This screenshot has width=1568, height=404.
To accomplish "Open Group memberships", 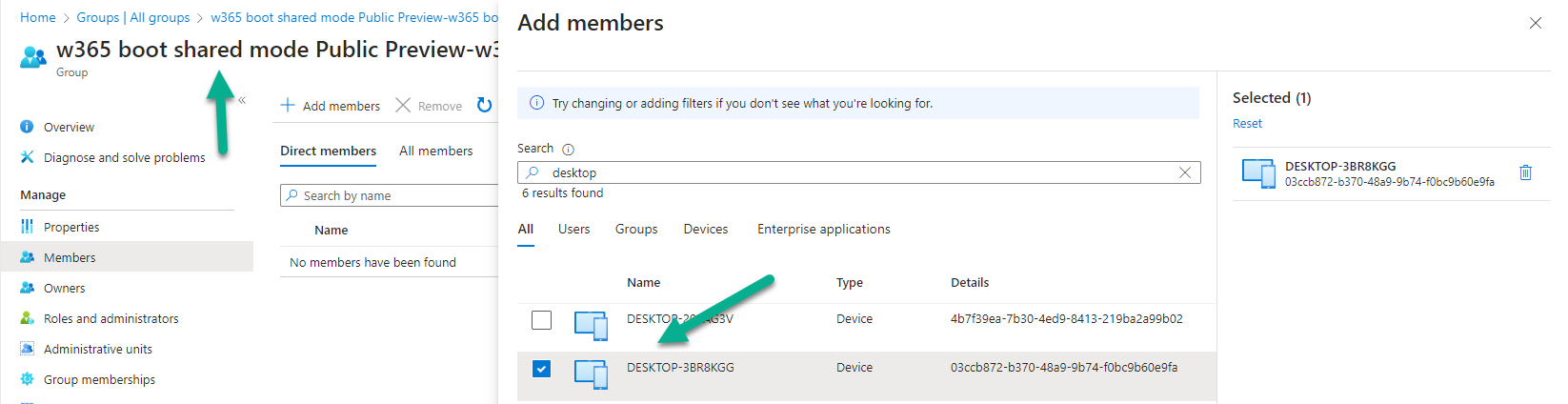I will pos(99,379).
